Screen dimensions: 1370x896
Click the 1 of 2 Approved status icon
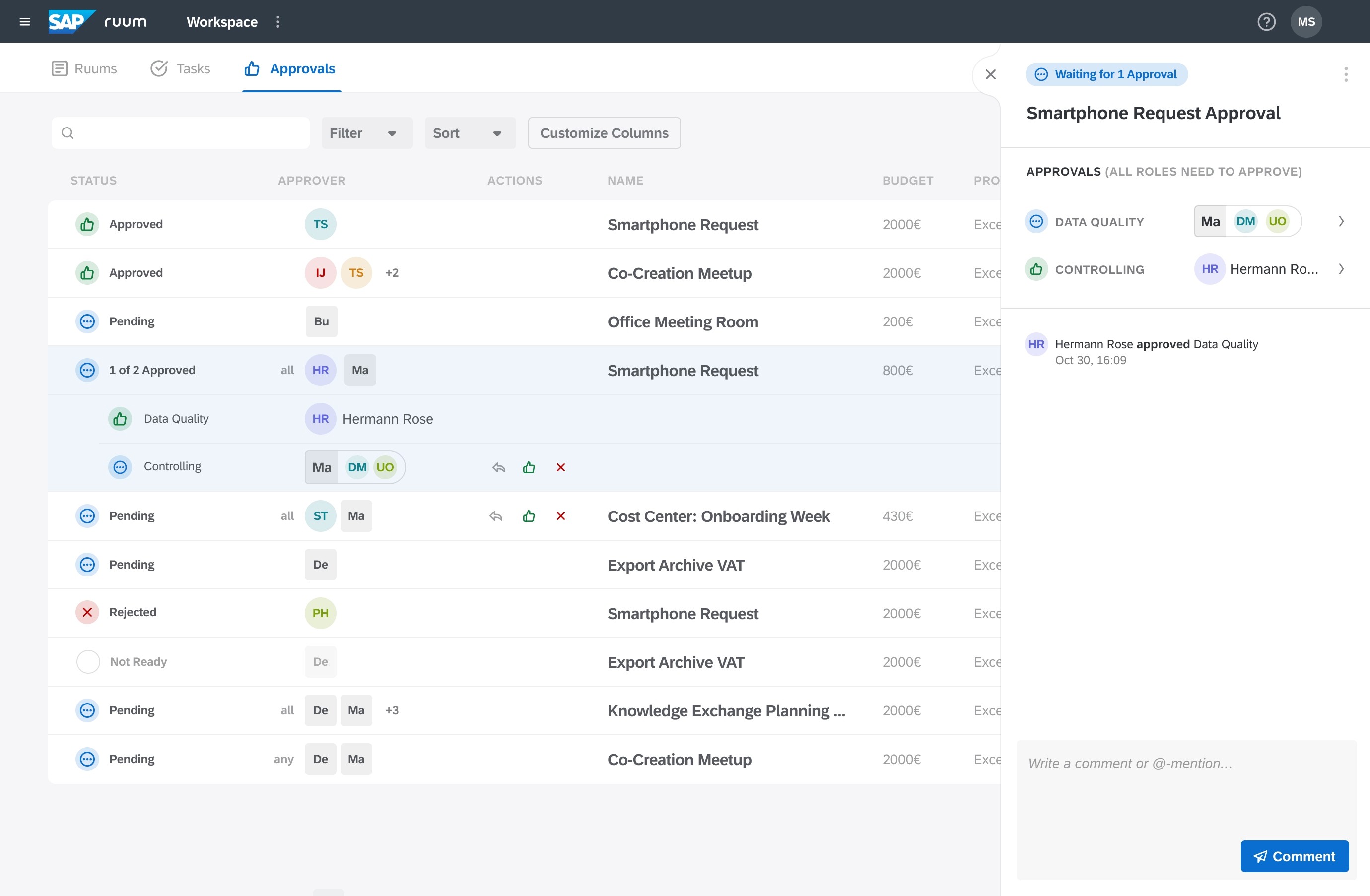[x=87, y=370]
